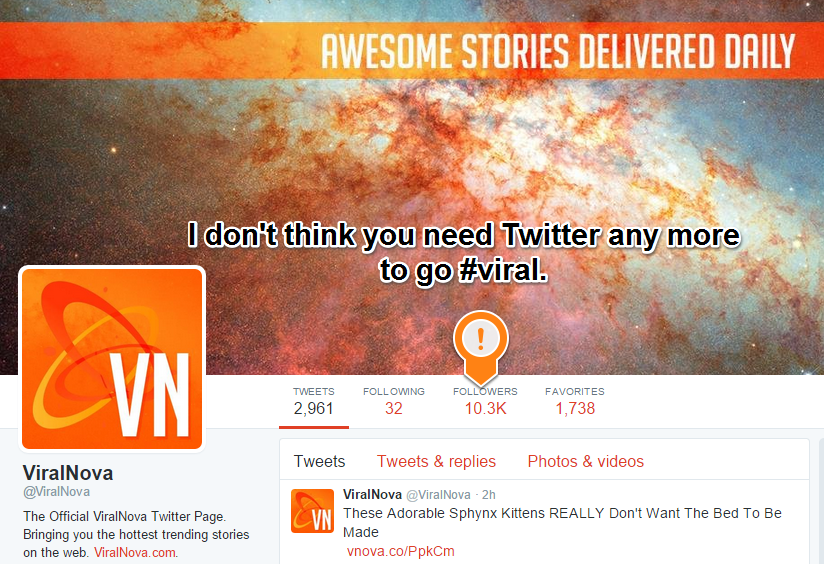Click the @ViralNova handle in the tweet header
The width and height of the screenshot is (824, 564).
tap(438, 495)
